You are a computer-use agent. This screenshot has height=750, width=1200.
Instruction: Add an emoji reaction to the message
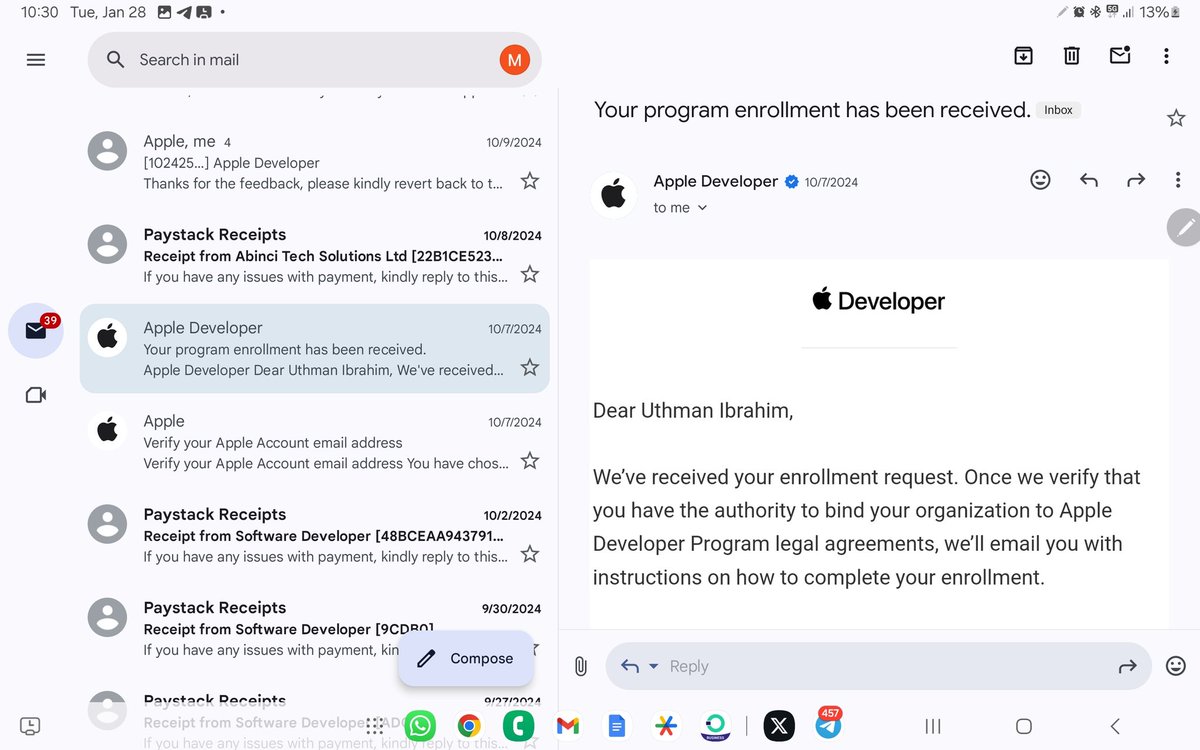[1040, 180]
